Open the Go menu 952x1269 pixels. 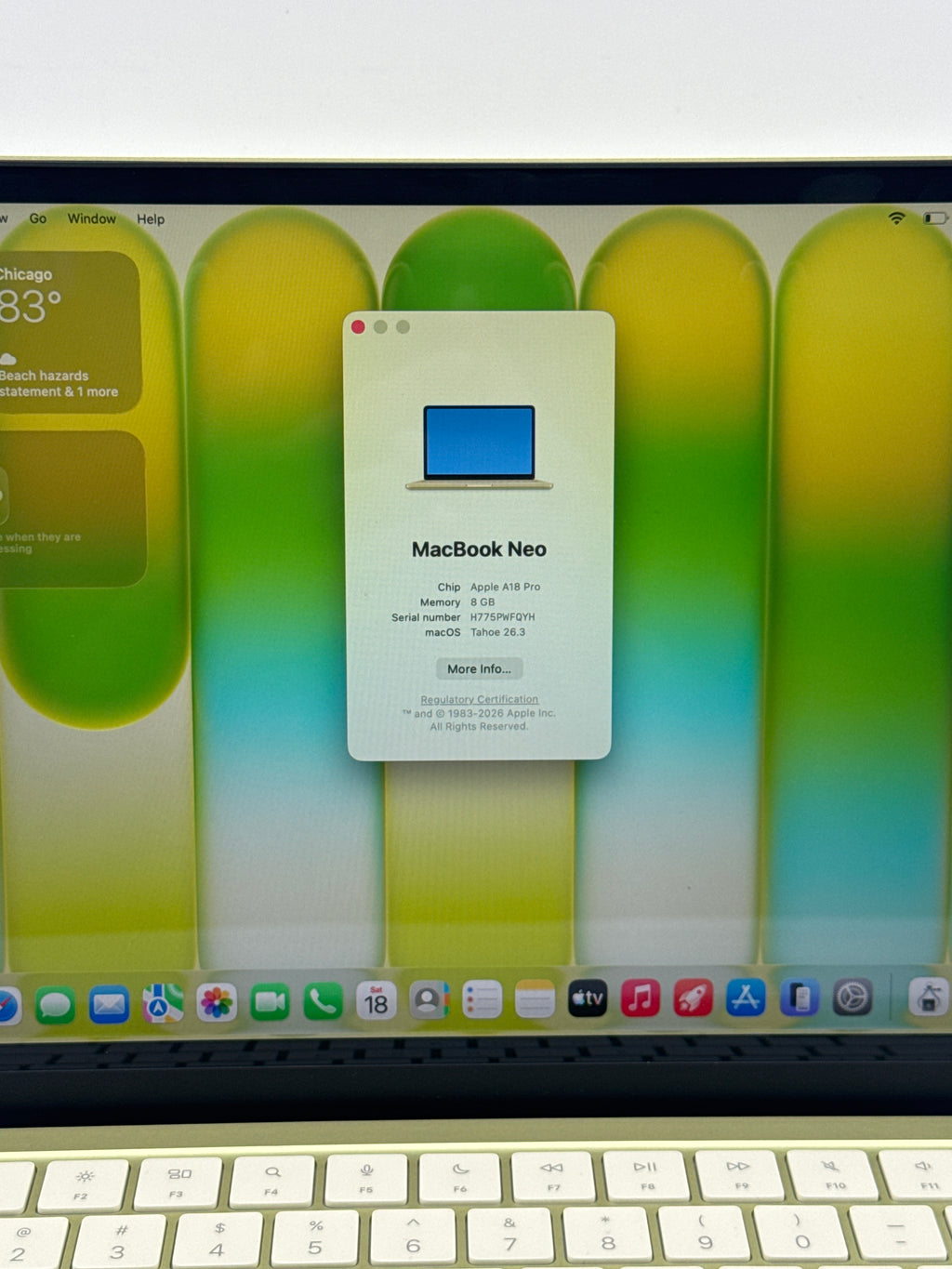tap(38, 218)
